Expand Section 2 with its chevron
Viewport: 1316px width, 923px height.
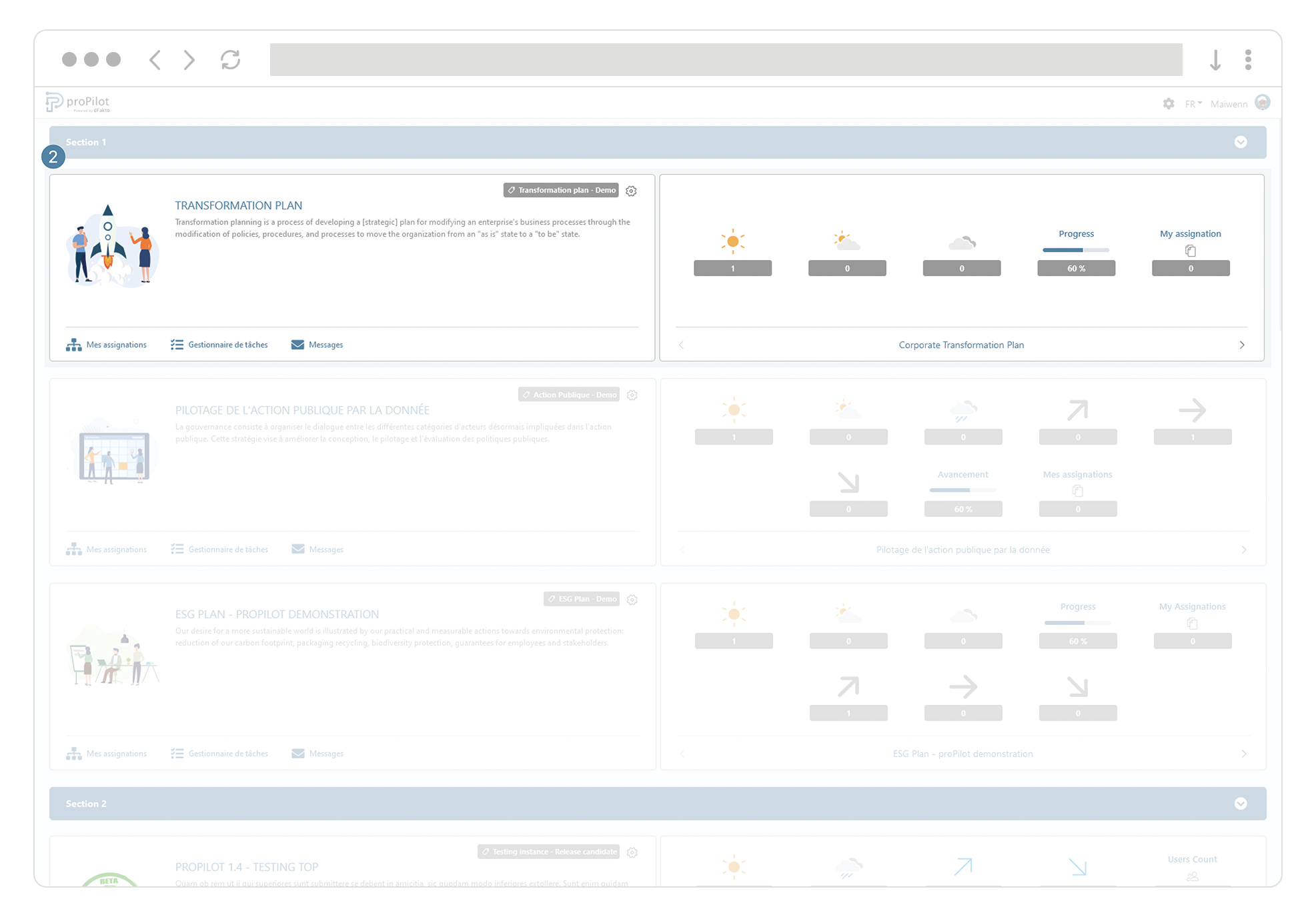[1241, 804]
